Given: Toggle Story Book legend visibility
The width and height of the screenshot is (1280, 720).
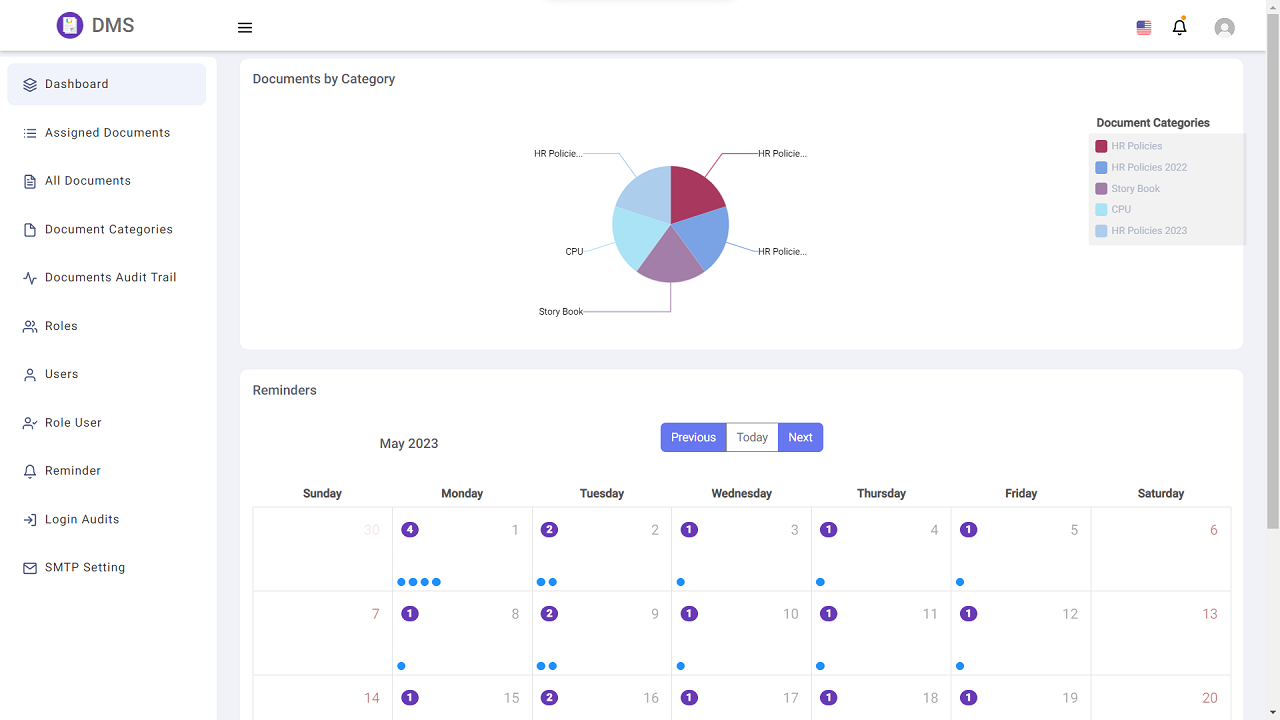Looking at the screenshot, I should (1135, 189).
